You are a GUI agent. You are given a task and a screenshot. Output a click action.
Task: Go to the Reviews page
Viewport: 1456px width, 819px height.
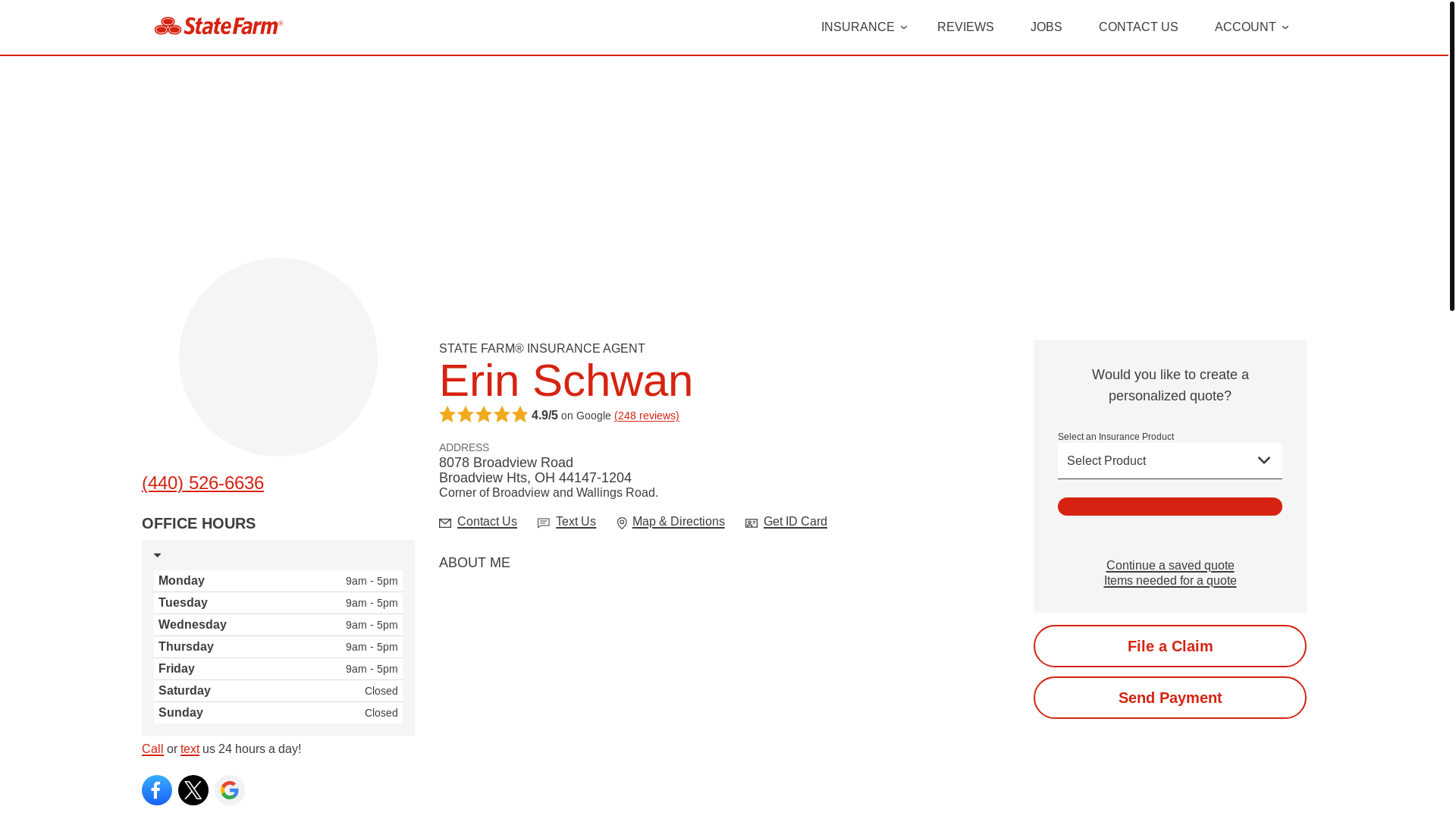965,27
